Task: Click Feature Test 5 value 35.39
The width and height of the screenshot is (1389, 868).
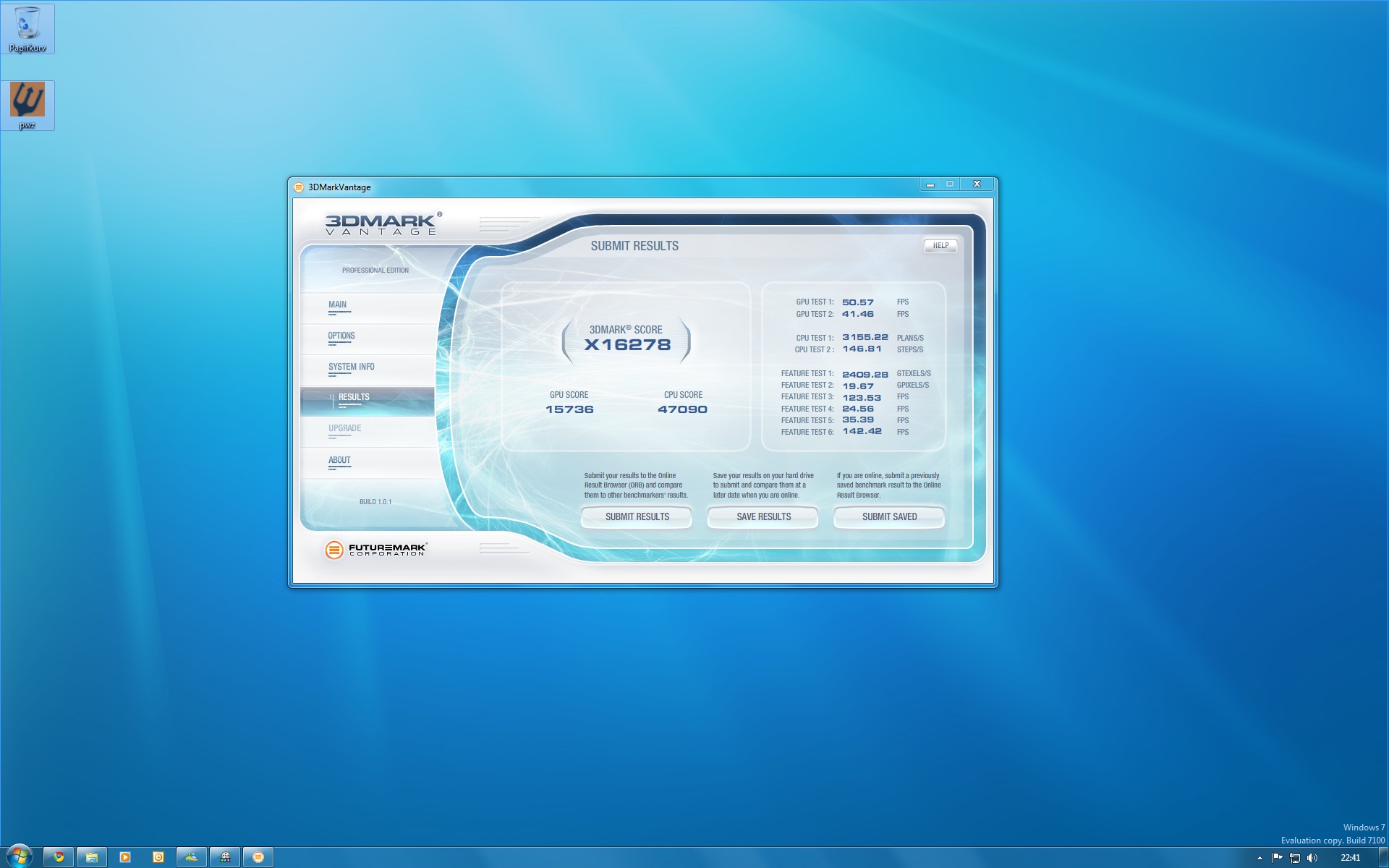Action: coord(858,420)
